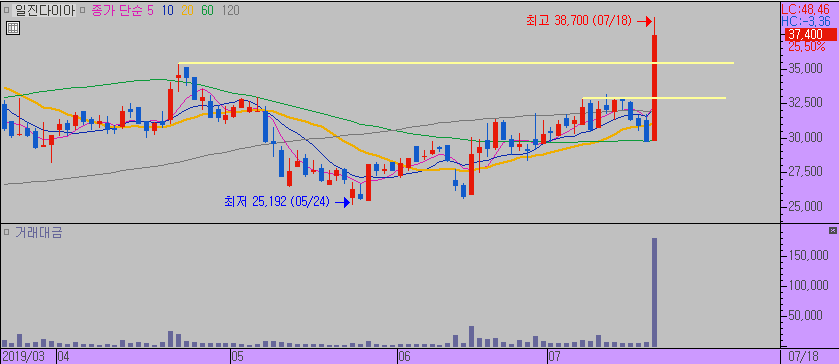Select the 10-day moving average label

[x=167, y=10]
